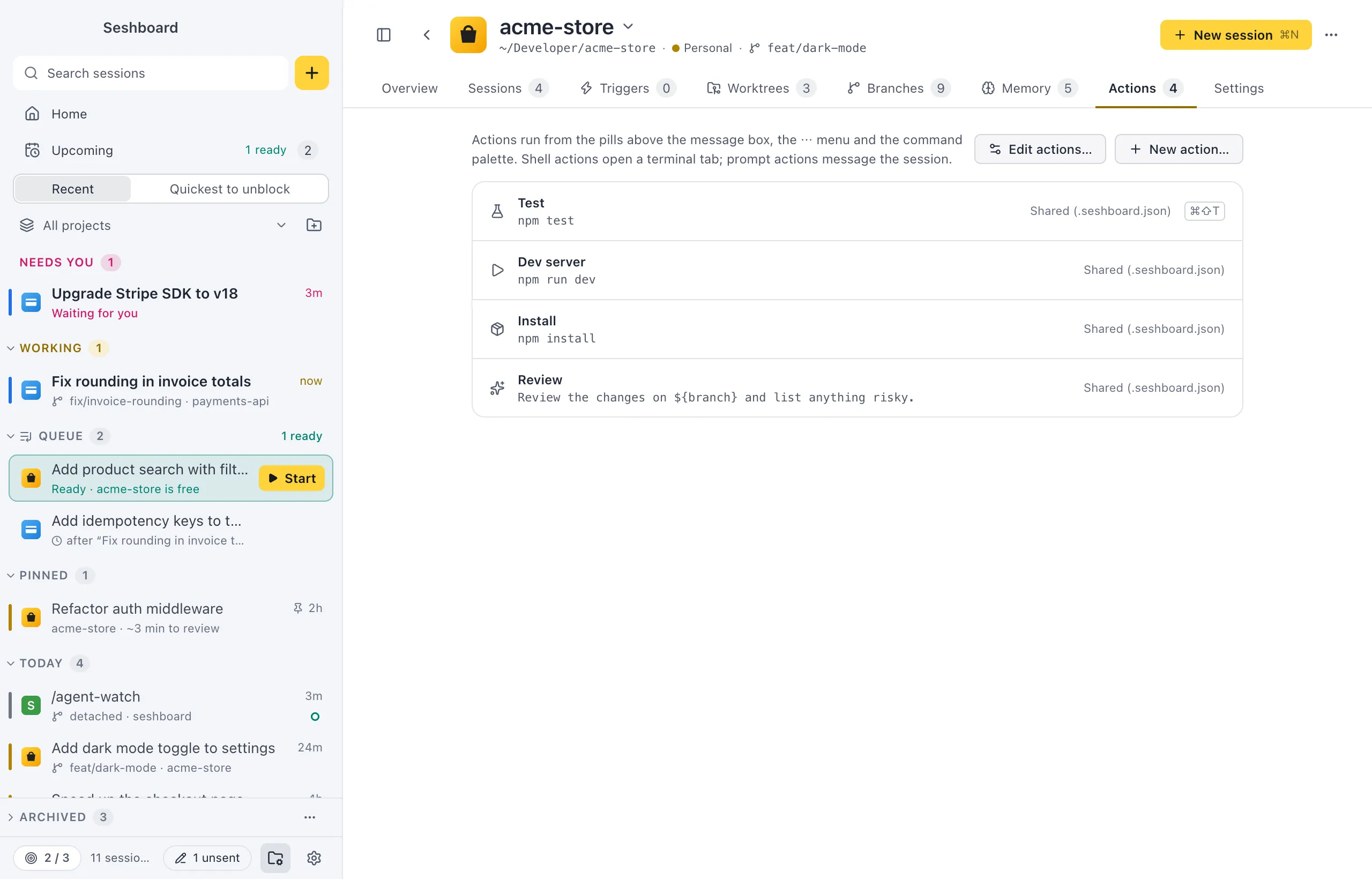Toggle the sidebar panel icon
The image size is (1372, 879).
[x=384, y=35]
